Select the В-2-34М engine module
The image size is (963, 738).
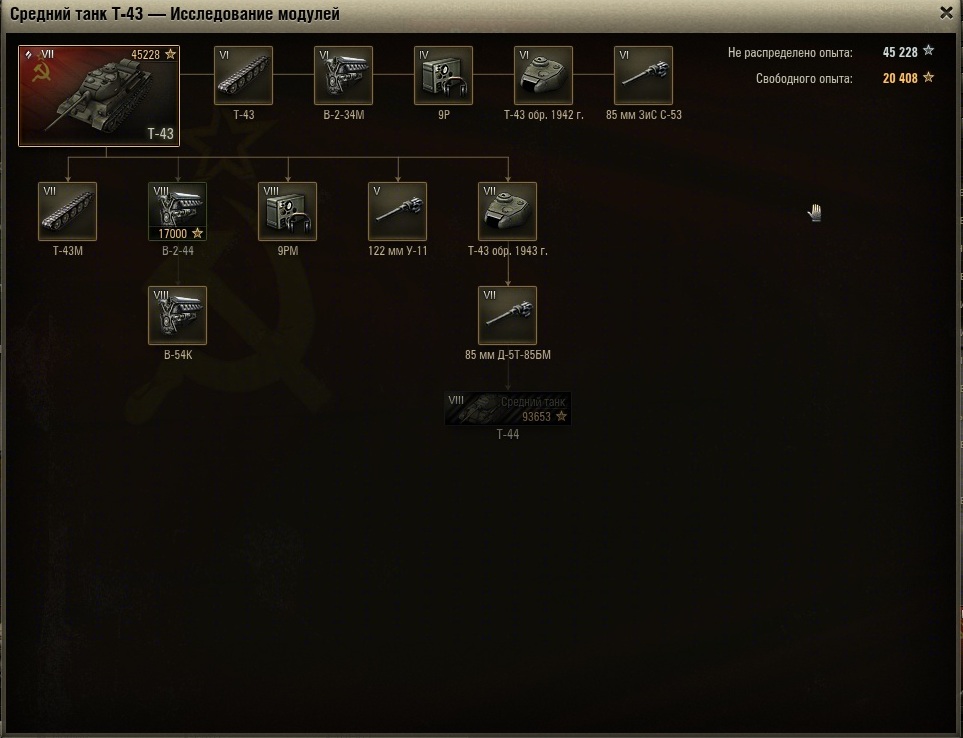343,75
